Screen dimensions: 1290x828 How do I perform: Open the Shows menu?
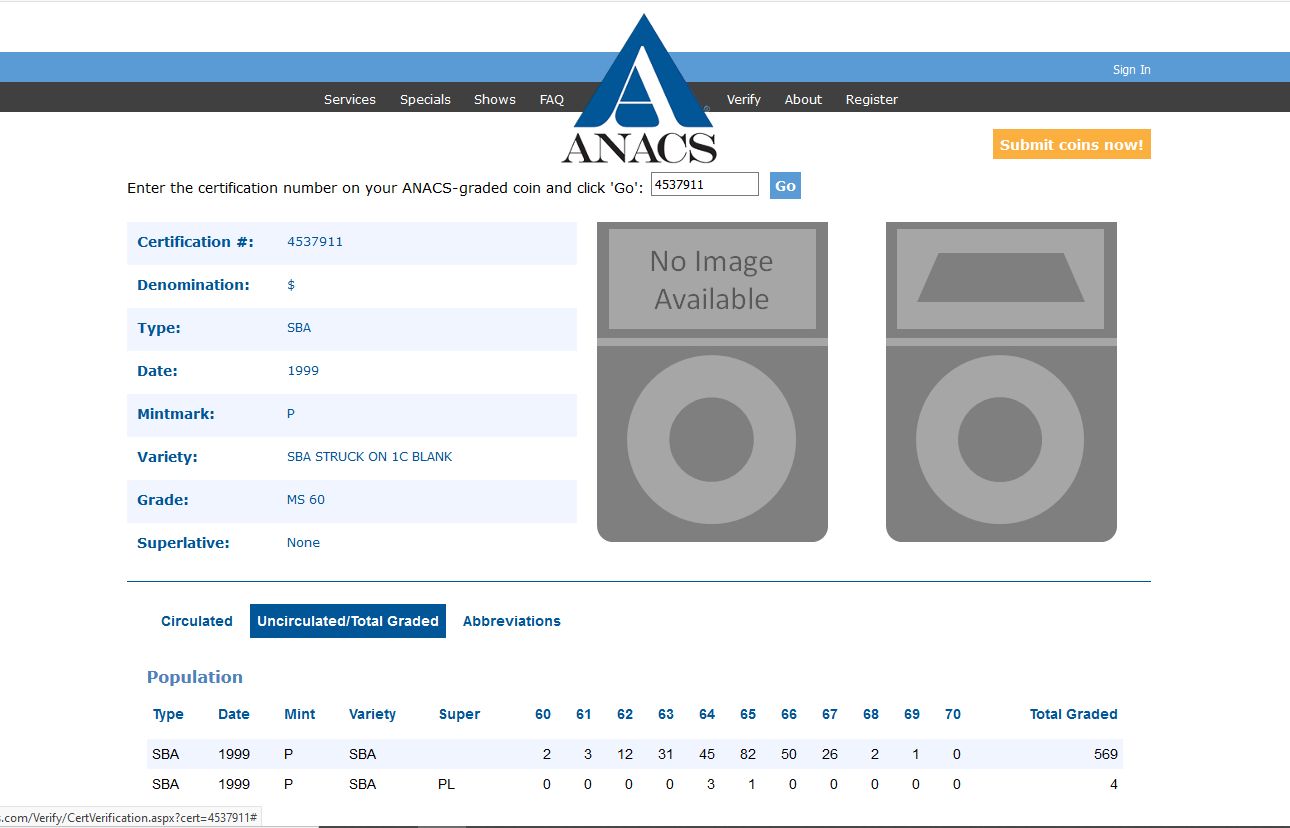495,99
